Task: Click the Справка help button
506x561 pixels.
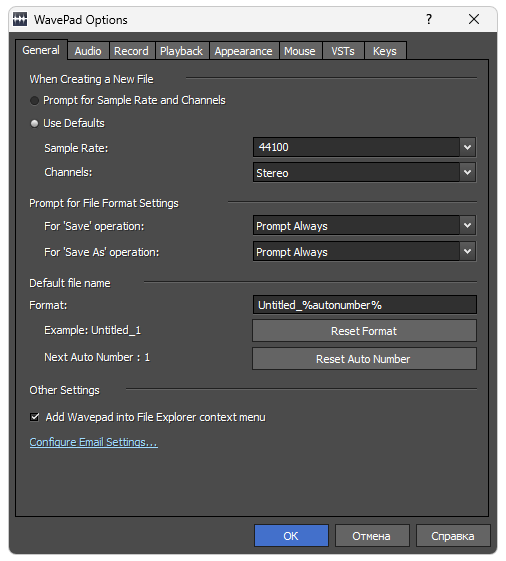Action: coord(453,536)
